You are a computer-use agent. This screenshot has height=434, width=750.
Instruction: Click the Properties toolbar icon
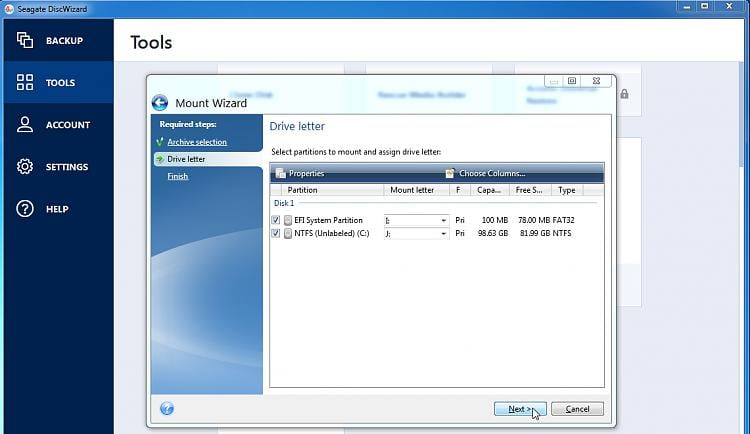click(x=281, y=173)
